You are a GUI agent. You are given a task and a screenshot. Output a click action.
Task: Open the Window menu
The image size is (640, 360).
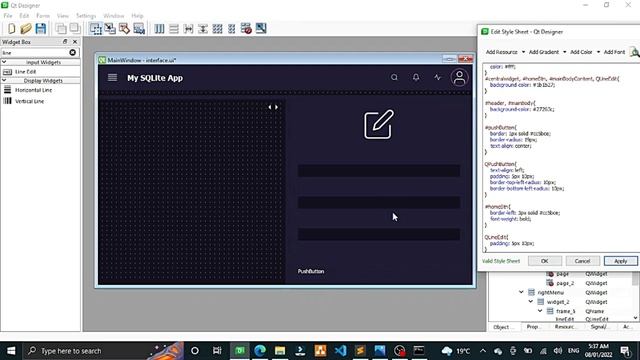click(113, 16)
